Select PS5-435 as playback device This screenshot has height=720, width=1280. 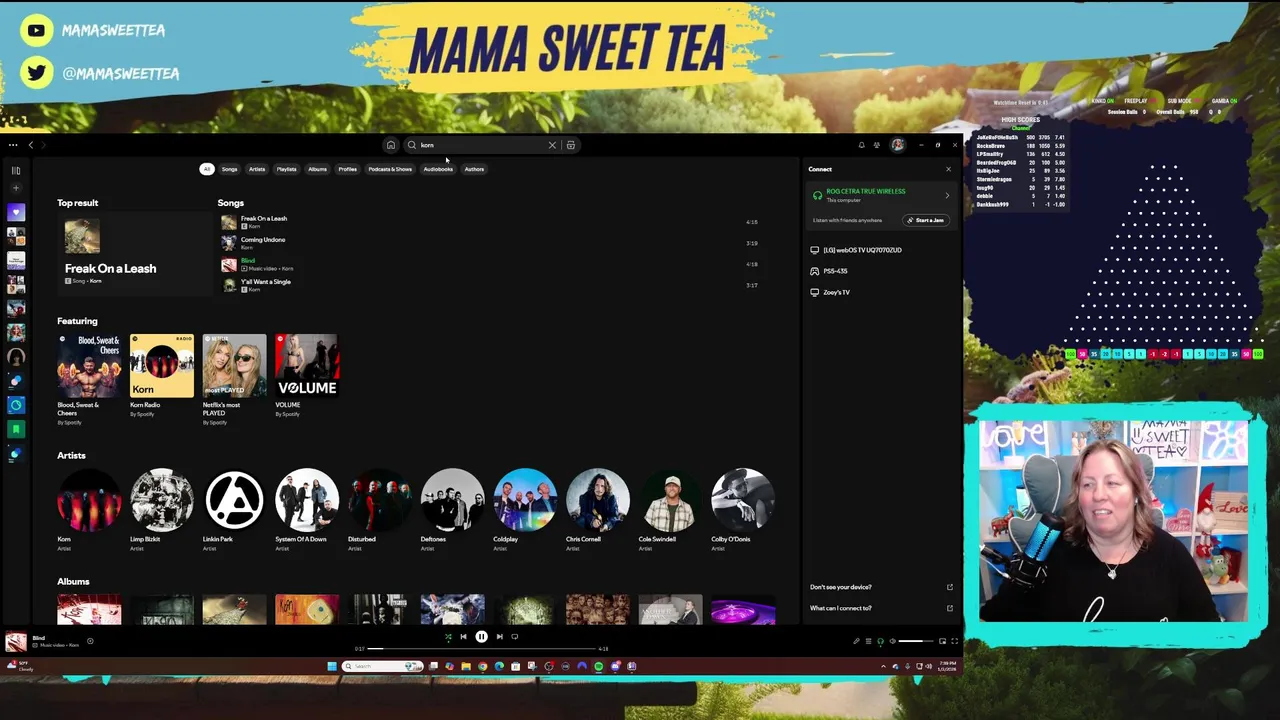pos(880,271)
